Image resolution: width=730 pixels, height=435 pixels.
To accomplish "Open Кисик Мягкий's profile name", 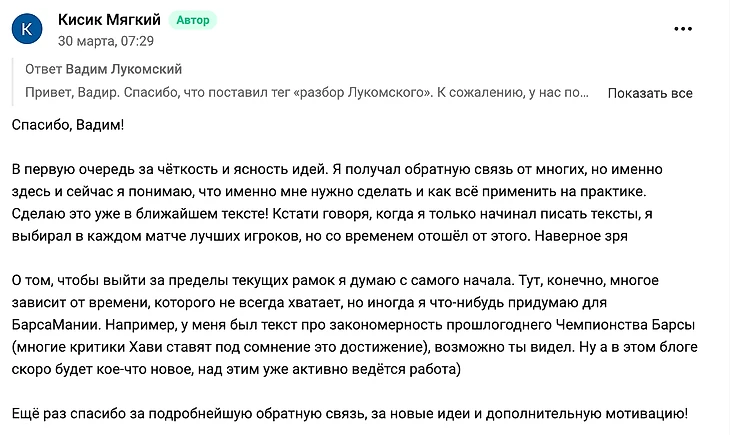I will [109, 20].
